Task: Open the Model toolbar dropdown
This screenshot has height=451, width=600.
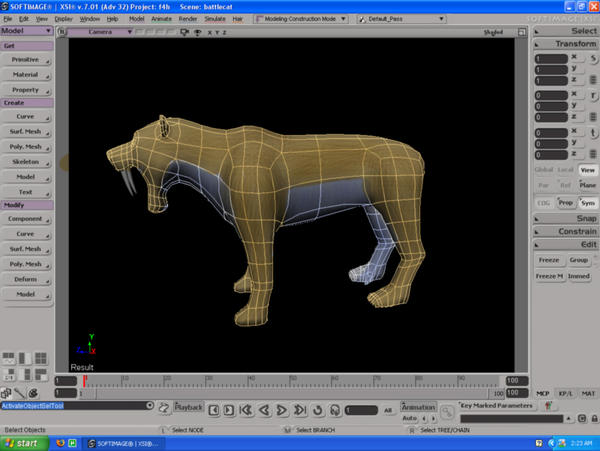Action: pos(27,31)
